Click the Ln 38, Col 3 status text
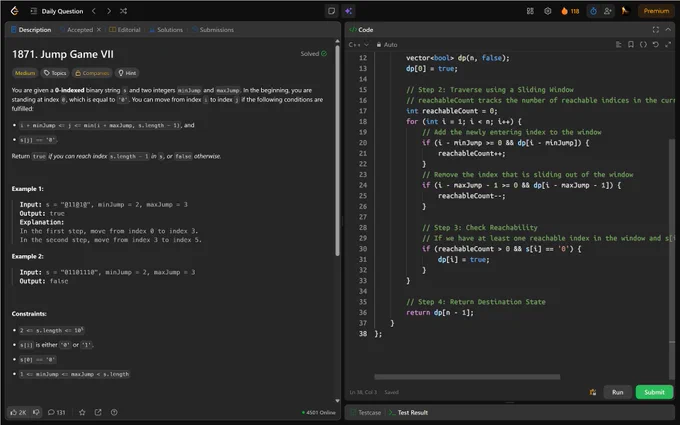The height and width of the screenshot is (425, 680). 363,392
